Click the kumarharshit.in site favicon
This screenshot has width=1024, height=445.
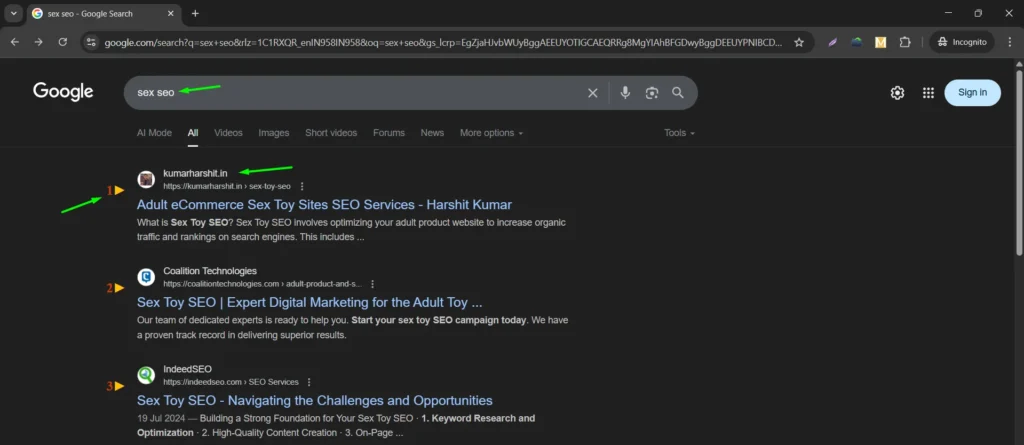(x=146, y=179)
